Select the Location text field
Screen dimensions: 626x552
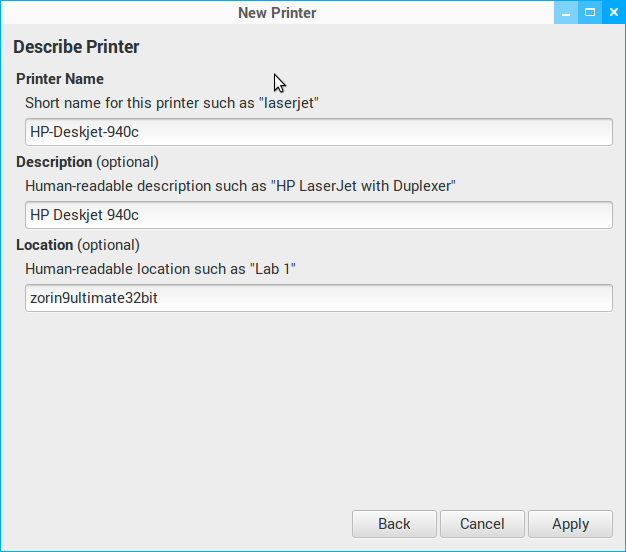(318, 298)
